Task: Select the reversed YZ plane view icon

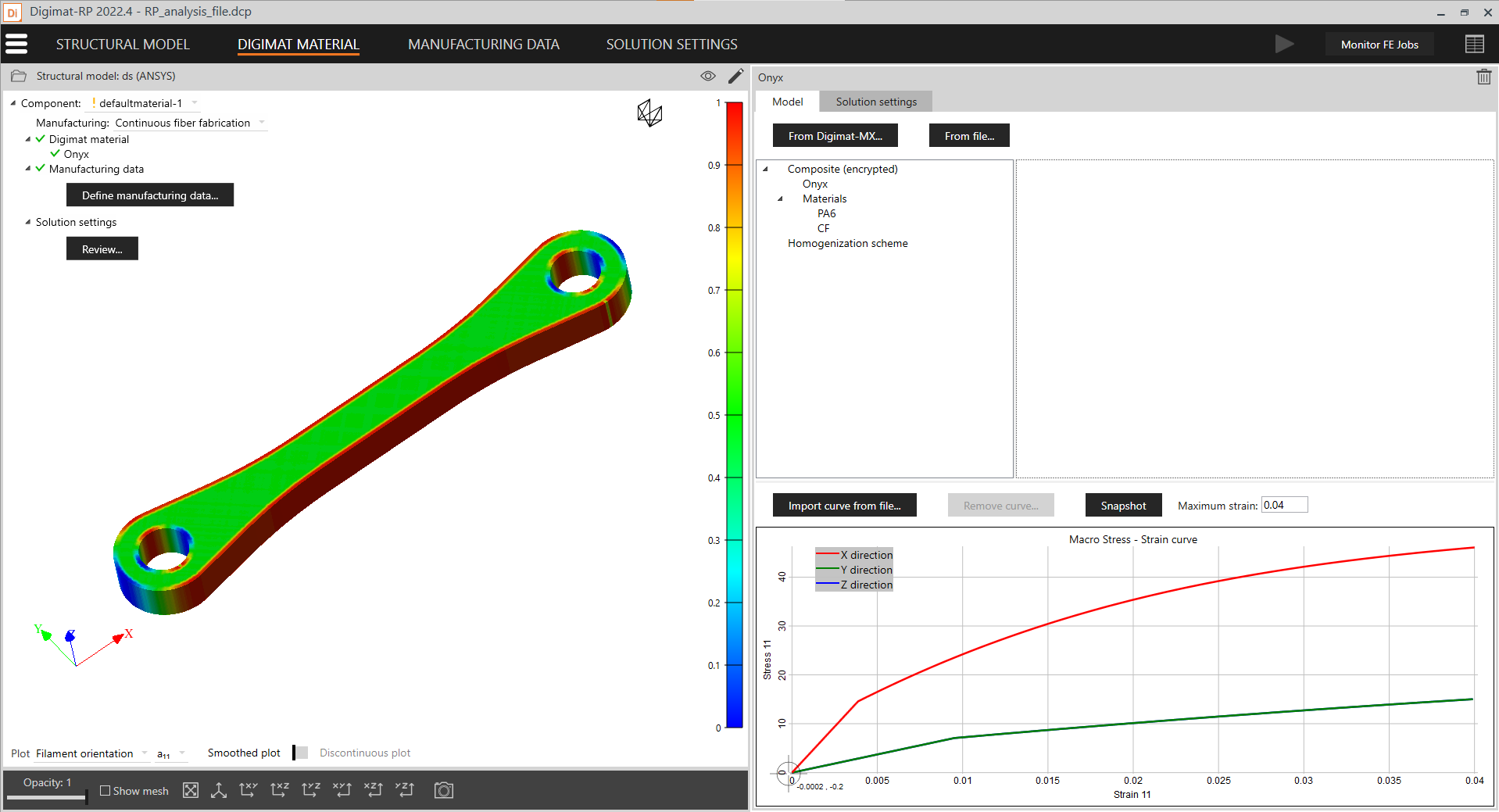Action: [405, 790]
